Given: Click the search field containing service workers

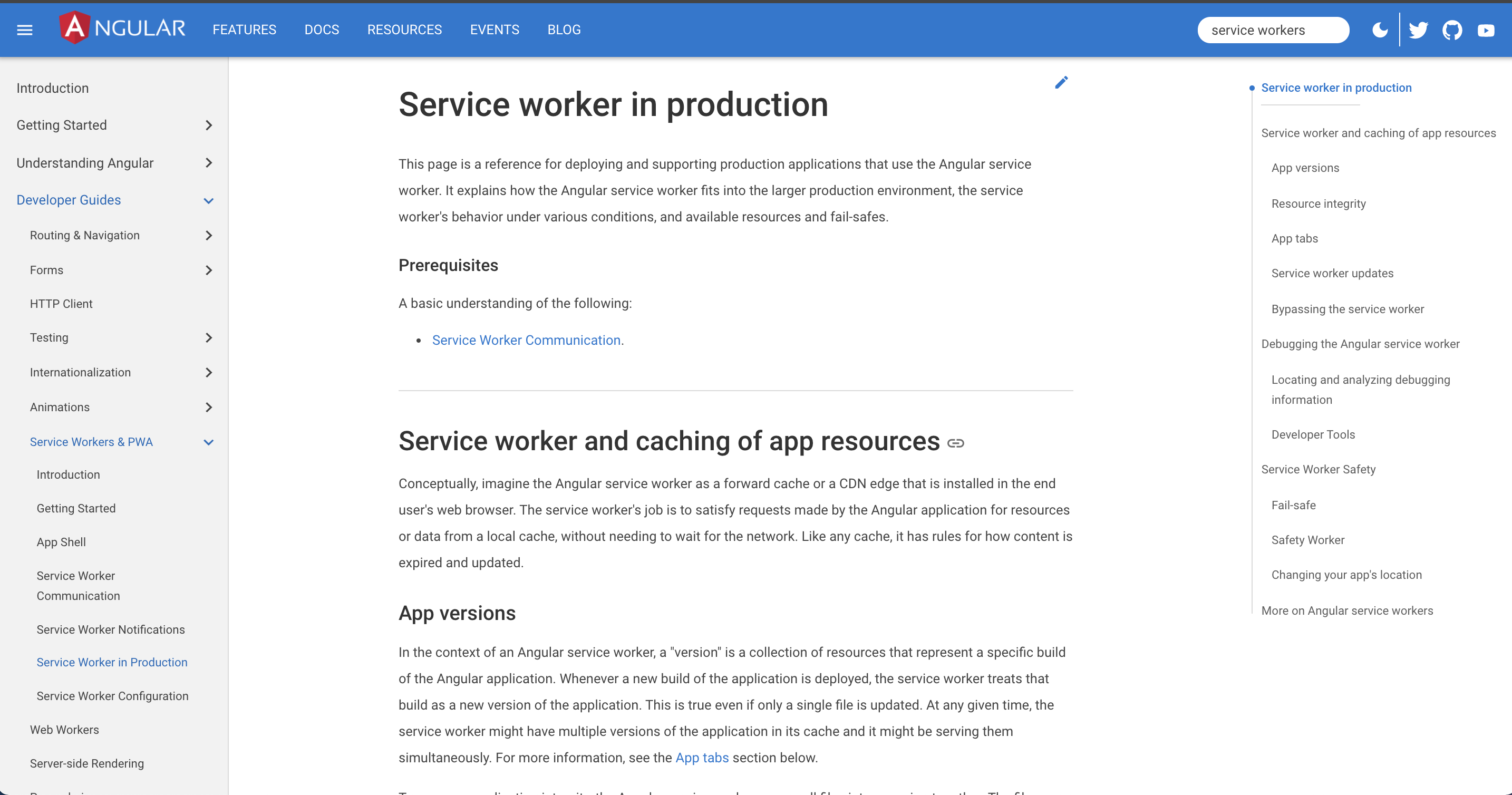Looking at the screenshot, I should (1273, 30).
